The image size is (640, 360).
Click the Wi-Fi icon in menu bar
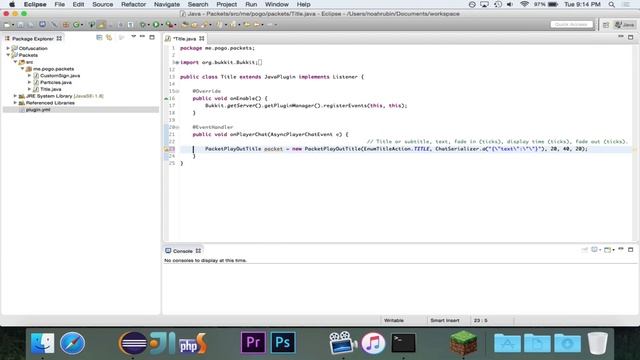coord(524,4)
